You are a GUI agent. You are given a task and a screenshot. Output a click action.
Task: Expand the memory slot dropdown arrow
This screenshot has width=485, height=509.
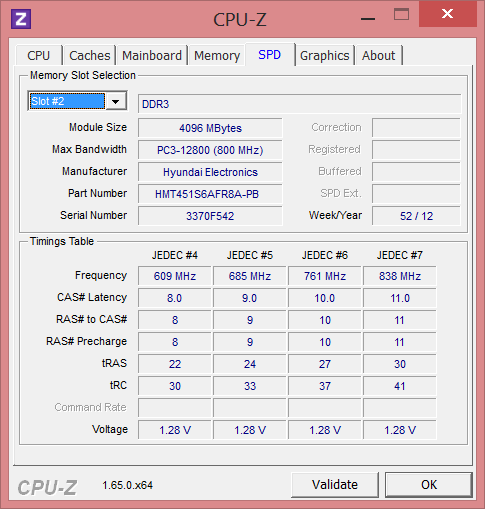pos(116,101)
